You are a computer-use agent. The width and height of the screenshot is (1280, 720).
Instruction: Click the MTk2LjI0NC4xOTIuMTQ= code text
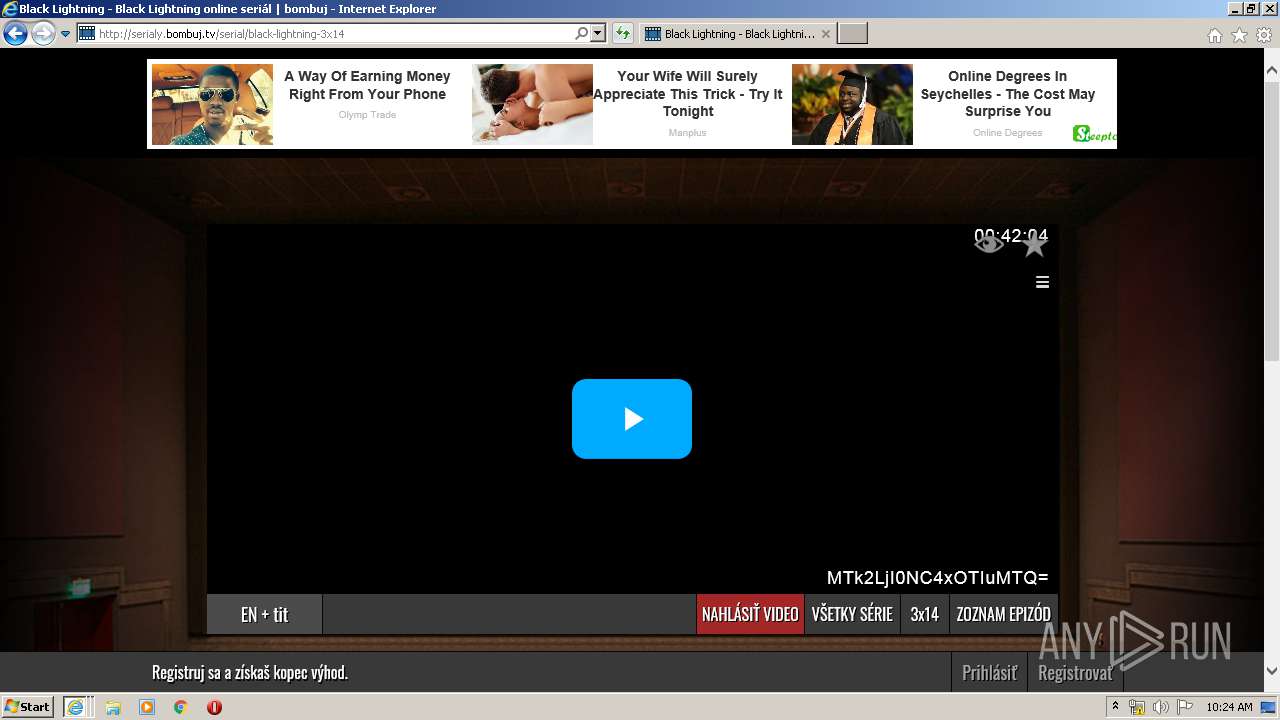click(938, 578)
